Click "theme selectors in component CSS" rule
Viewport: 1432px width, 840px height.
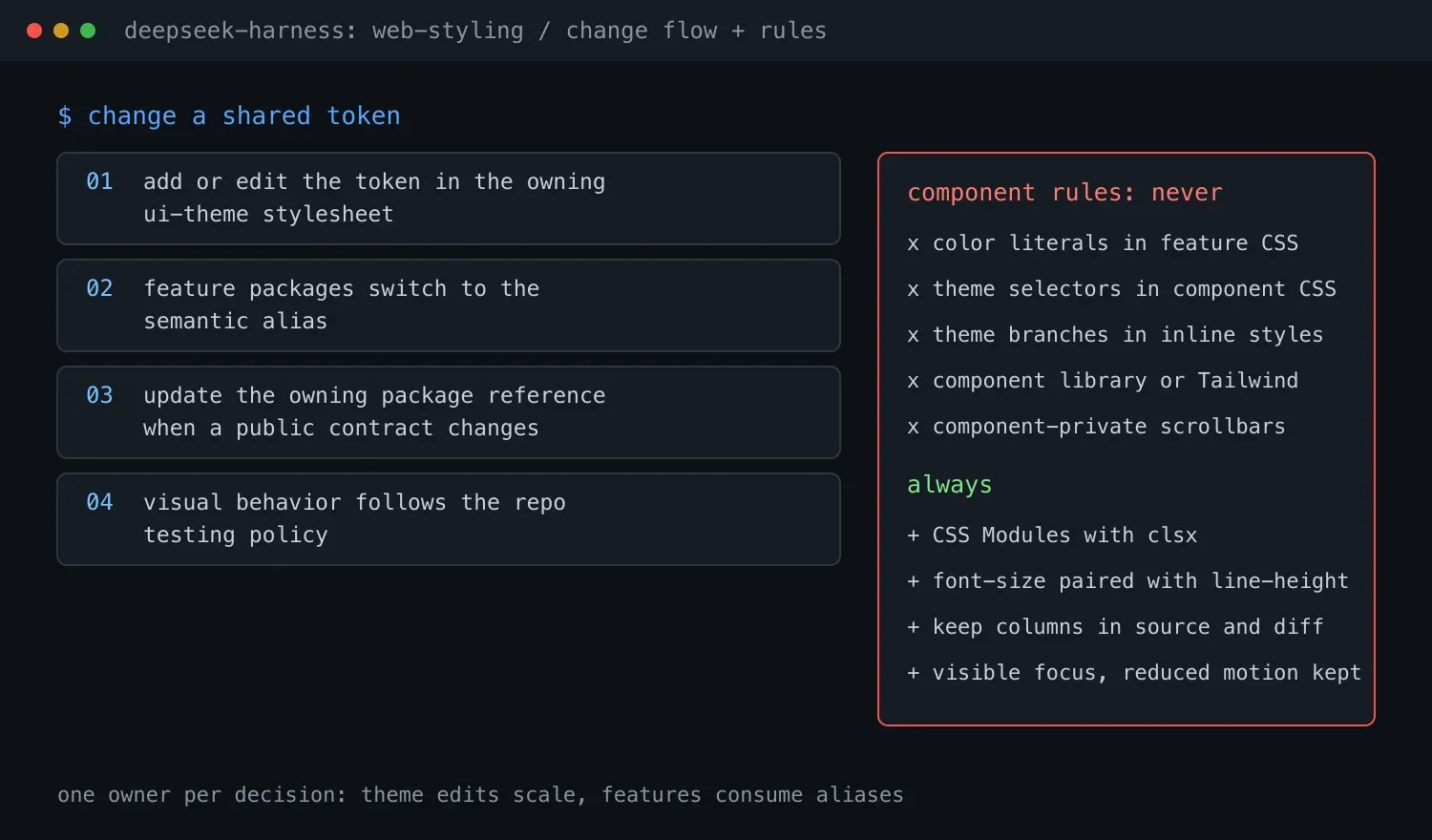pyautogui.click(x=1122, y=289)
